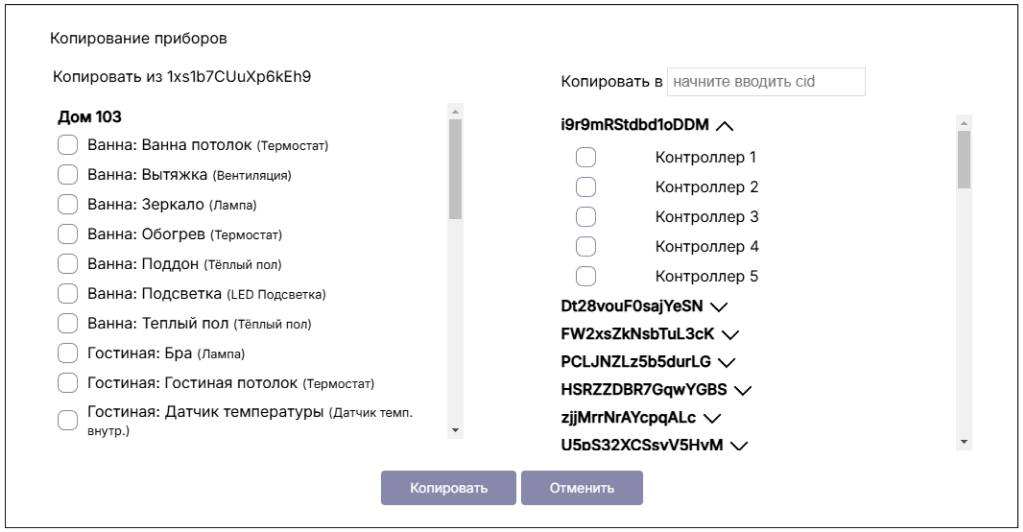Select the Ванна: Зеркало device checkbox

[x=68, y=205]
